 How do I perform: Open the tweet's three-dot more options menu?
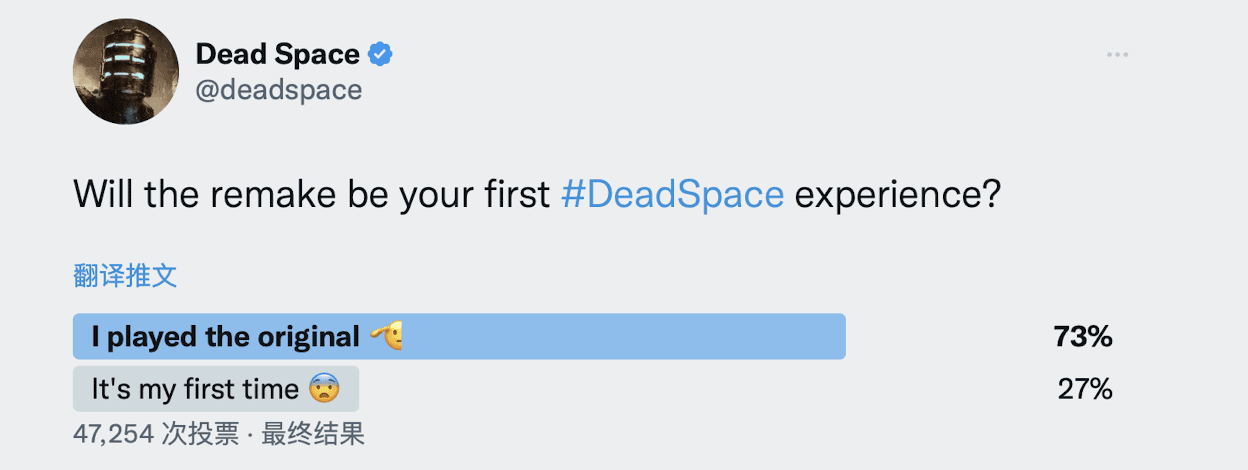click(x=1117, y=54)
